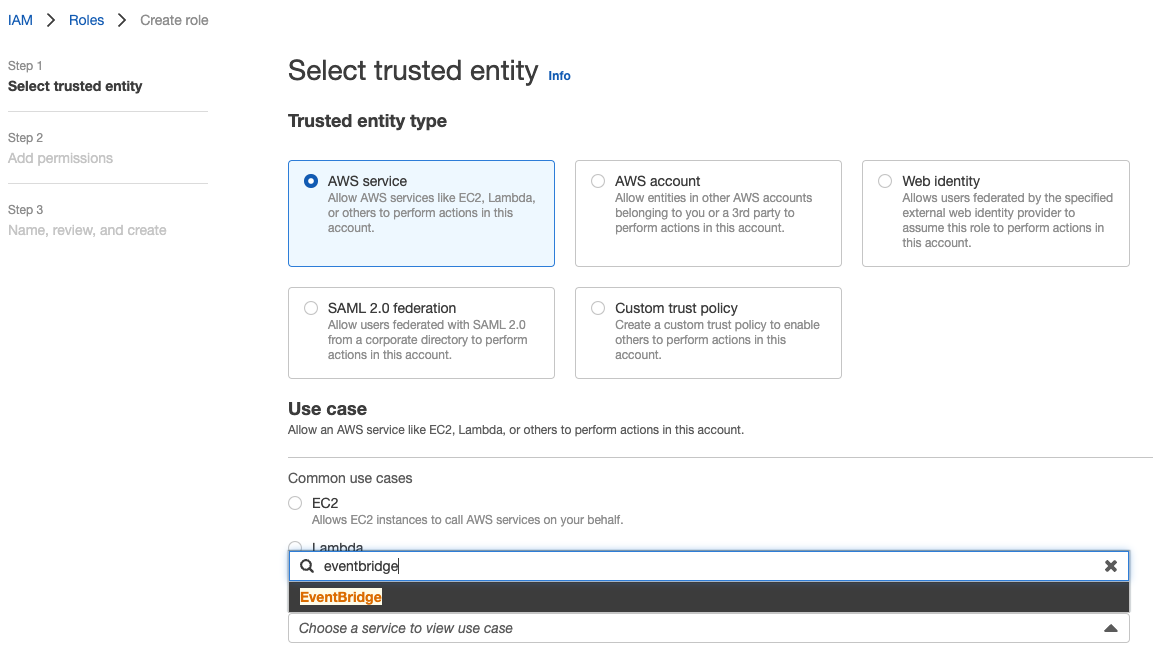
Task: Choose the EC2 common use case
Action: coord(295,503)
